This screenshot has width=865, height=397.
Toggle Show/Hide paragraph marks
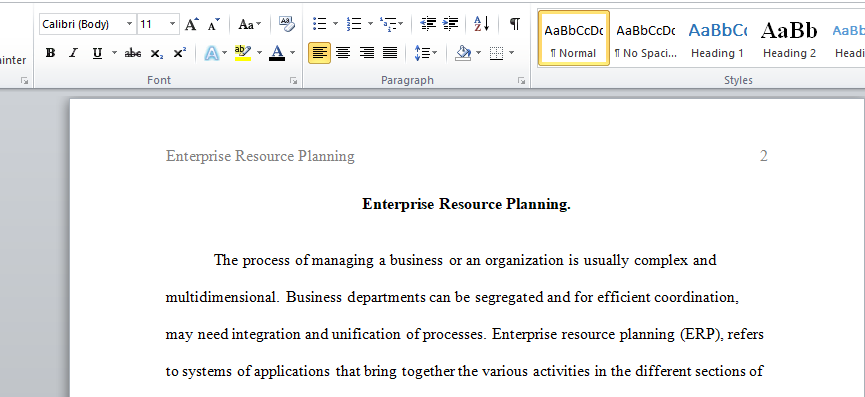[x=514, y=24]
